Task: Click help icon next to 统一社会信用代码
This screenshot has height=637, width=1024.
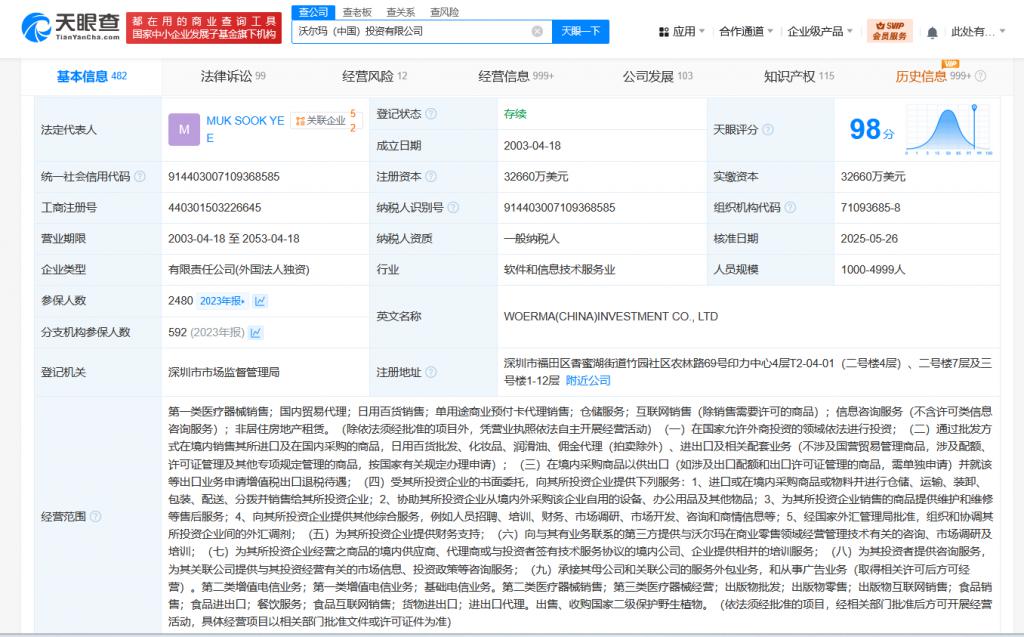Action: 140,176
